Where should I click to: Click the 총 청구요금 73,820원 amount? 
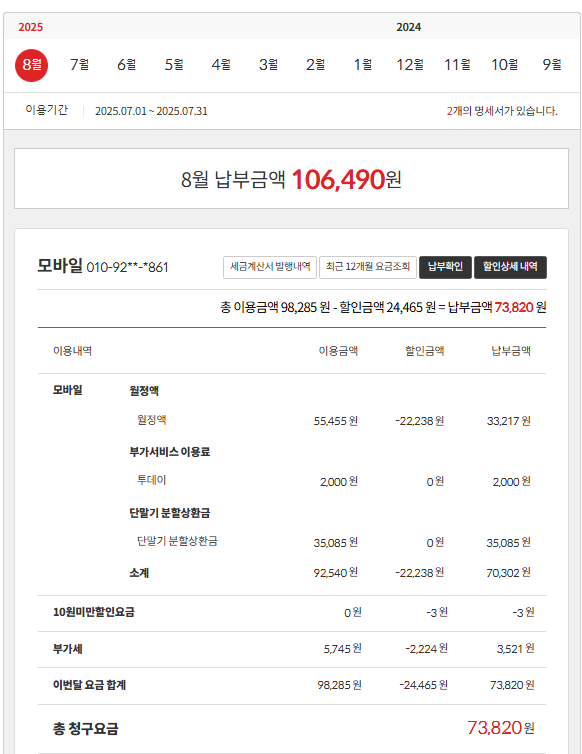(501, 728)
